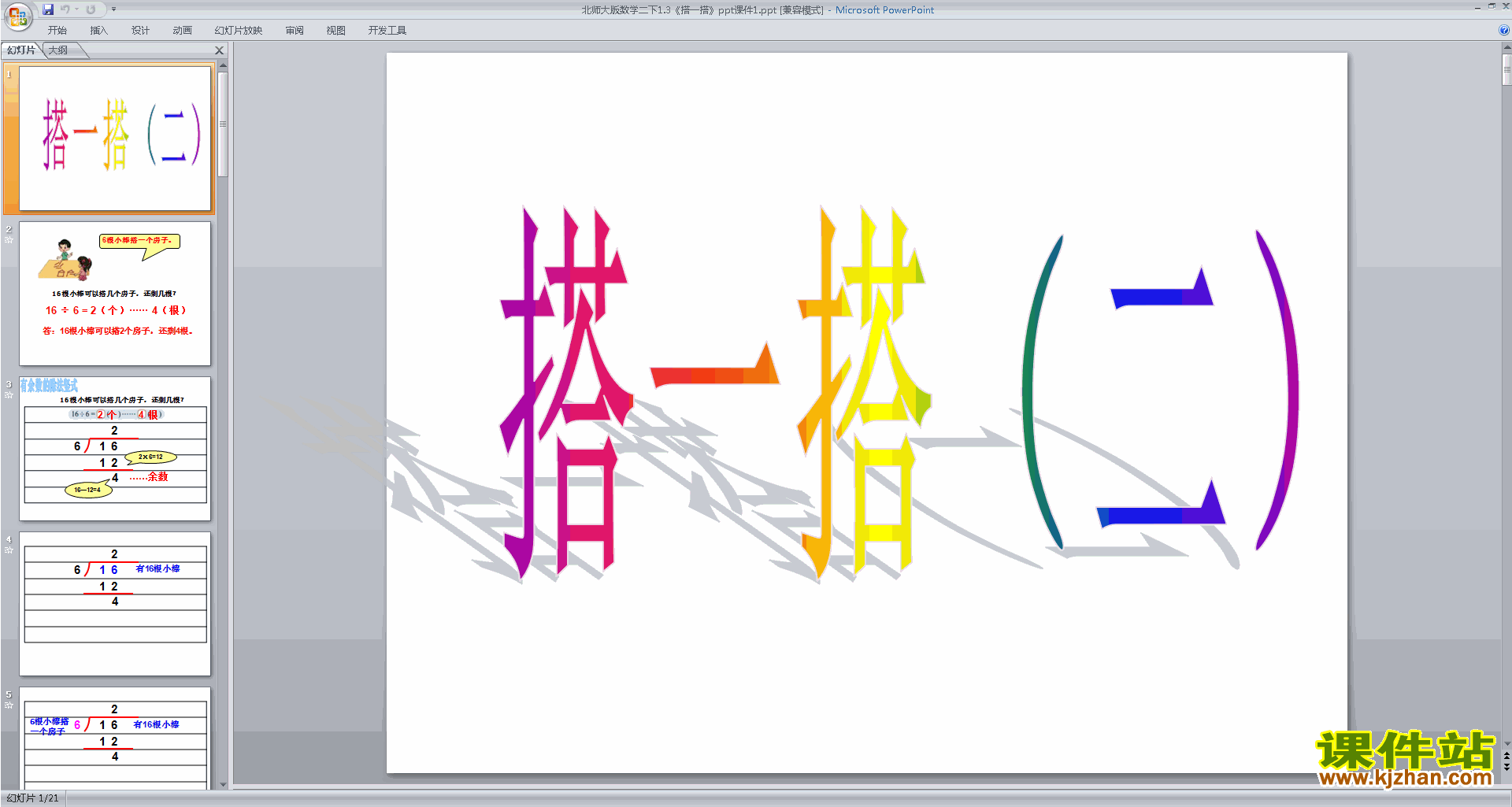This screenshot has height=807, width=1512.
Task: Open the 动画 ribbon tab
Action: [x=182, y=31]
